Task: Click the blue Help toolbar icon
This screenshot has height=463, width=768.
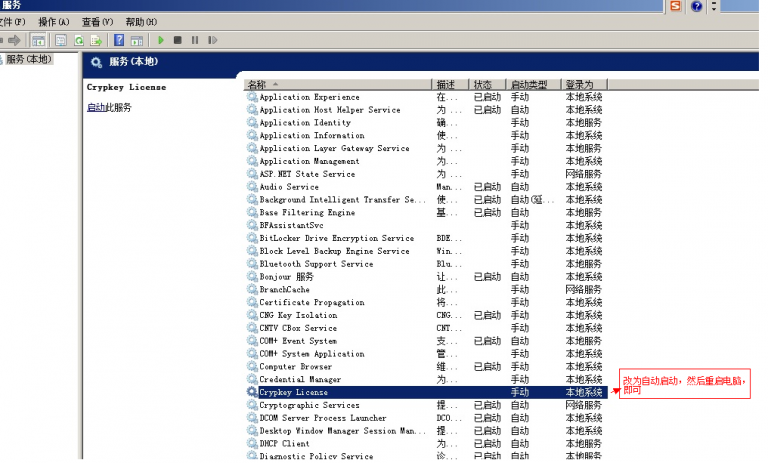Action: [x=119, y=40]
